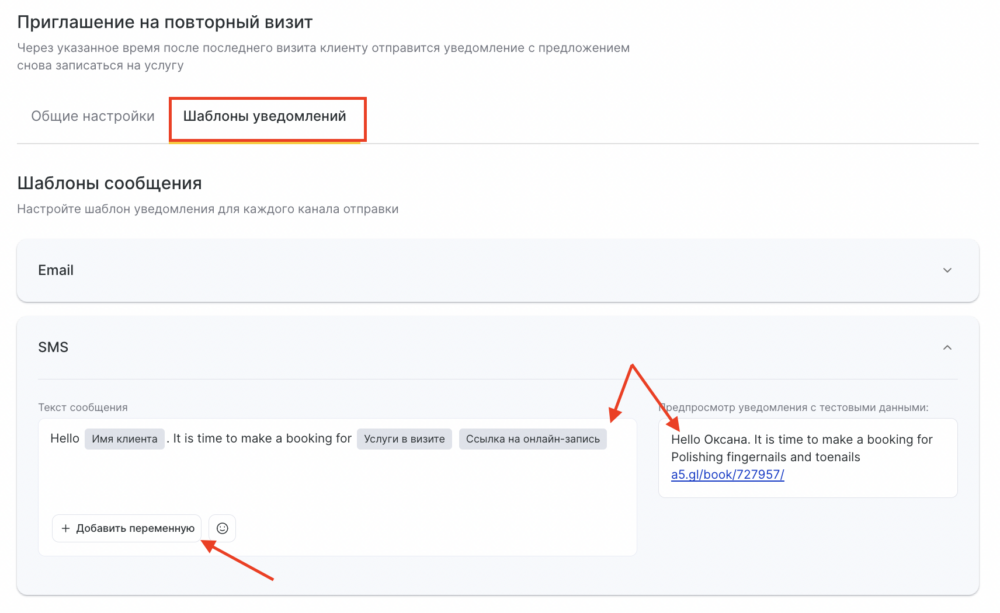Open the a5.gl/book/727957/ booking link

tap(727, 475)
